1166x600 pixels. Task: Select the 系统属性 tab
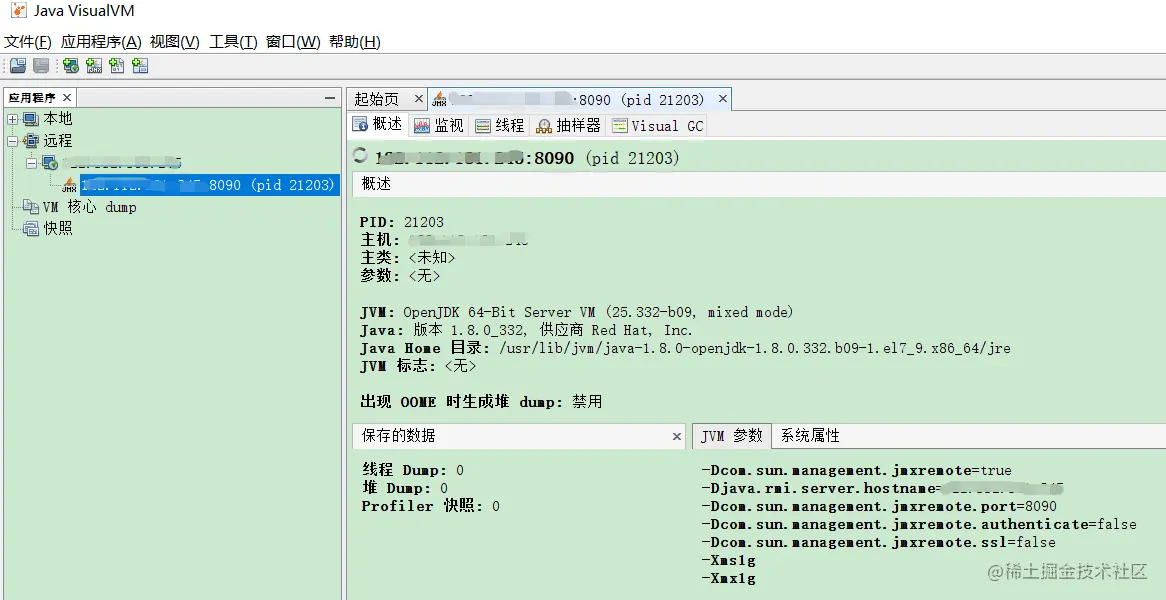pos(810,436)
